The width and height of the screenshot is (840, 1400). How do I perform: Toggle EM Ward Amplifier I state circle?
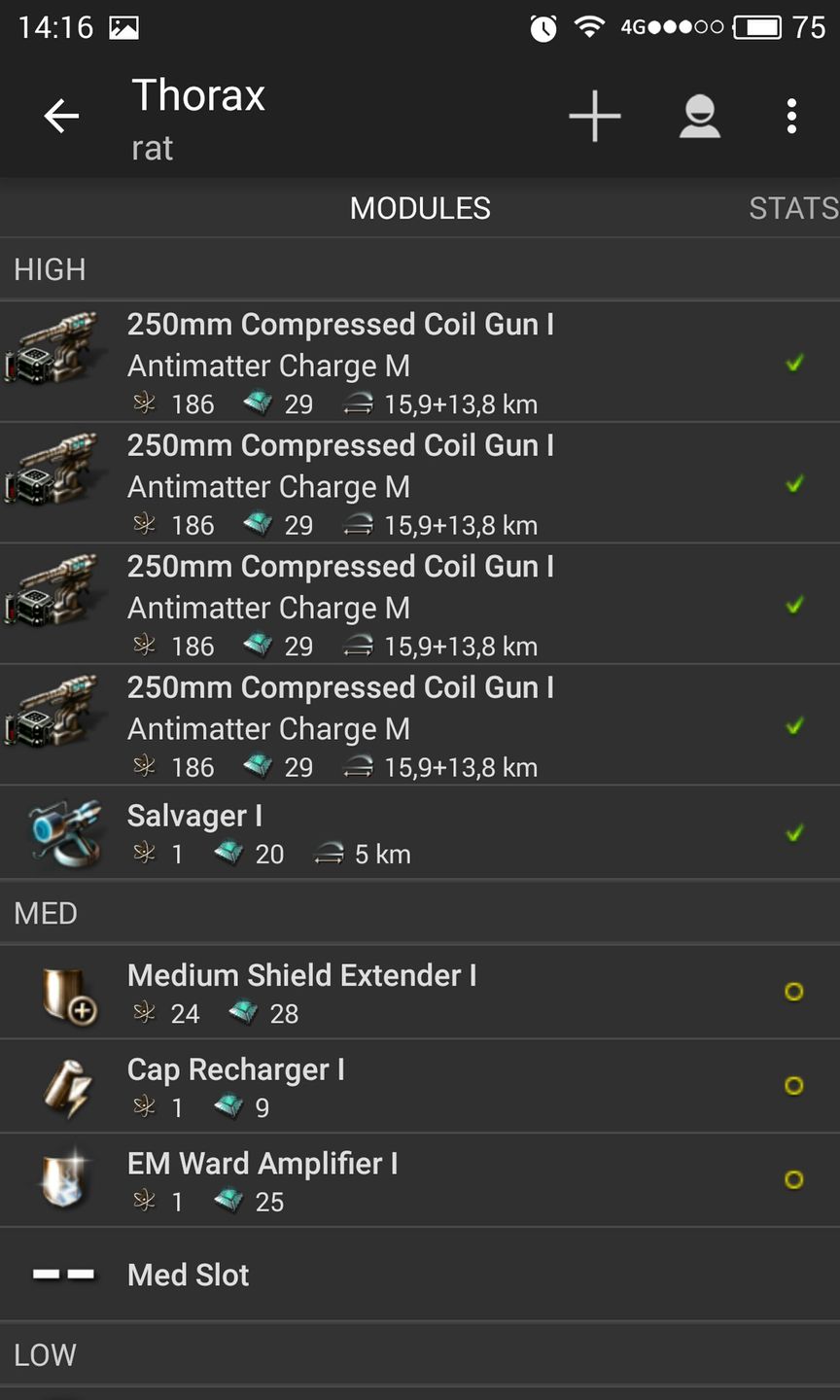click(793, 1179)
